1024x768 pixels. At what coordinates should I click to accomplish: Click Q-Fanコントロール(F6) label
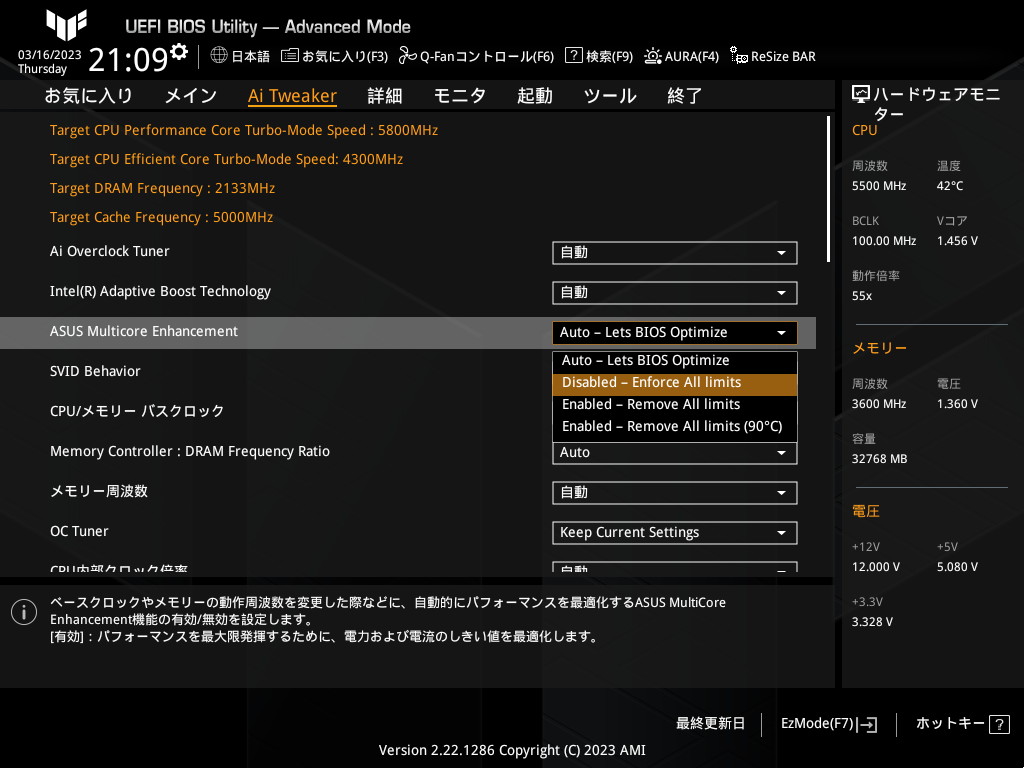(487, 57)
